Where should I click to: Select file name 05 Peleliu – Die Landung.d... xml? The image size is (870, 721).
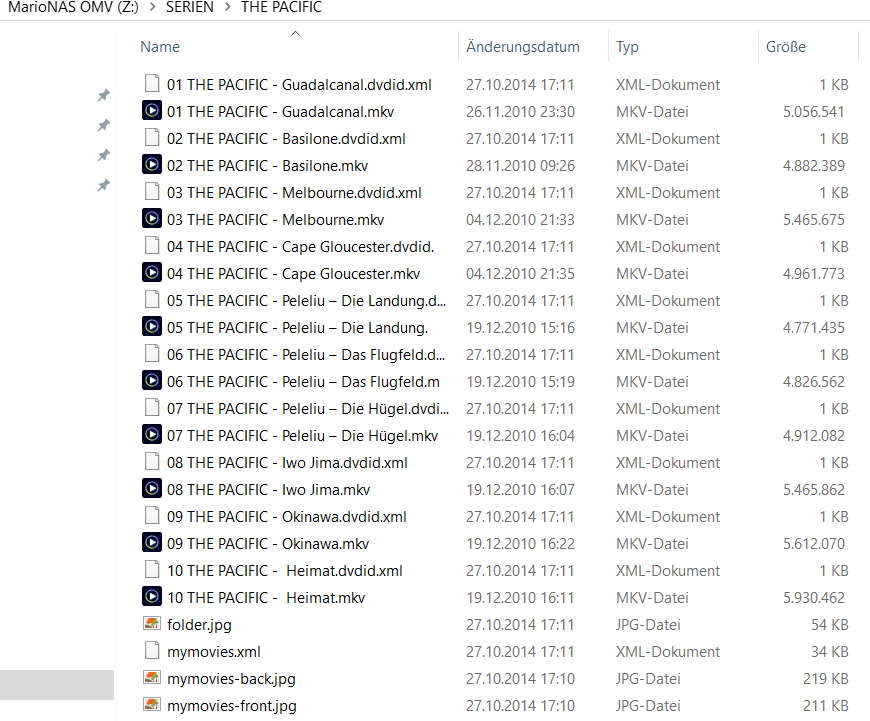point(306,300)
